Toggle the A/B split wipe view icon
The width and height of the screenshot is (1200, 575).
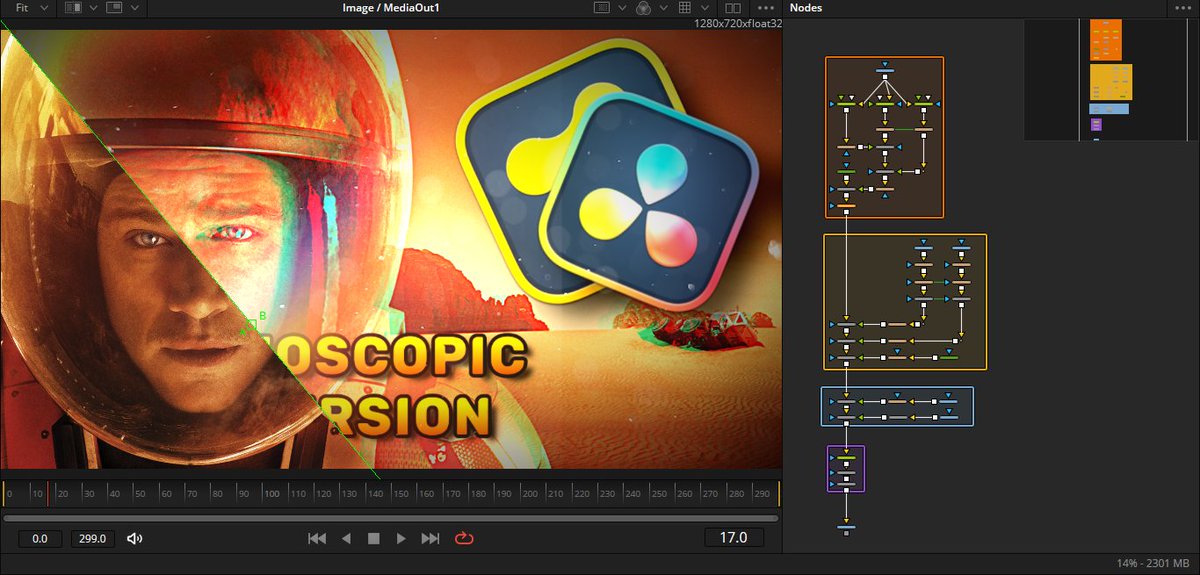73,8
